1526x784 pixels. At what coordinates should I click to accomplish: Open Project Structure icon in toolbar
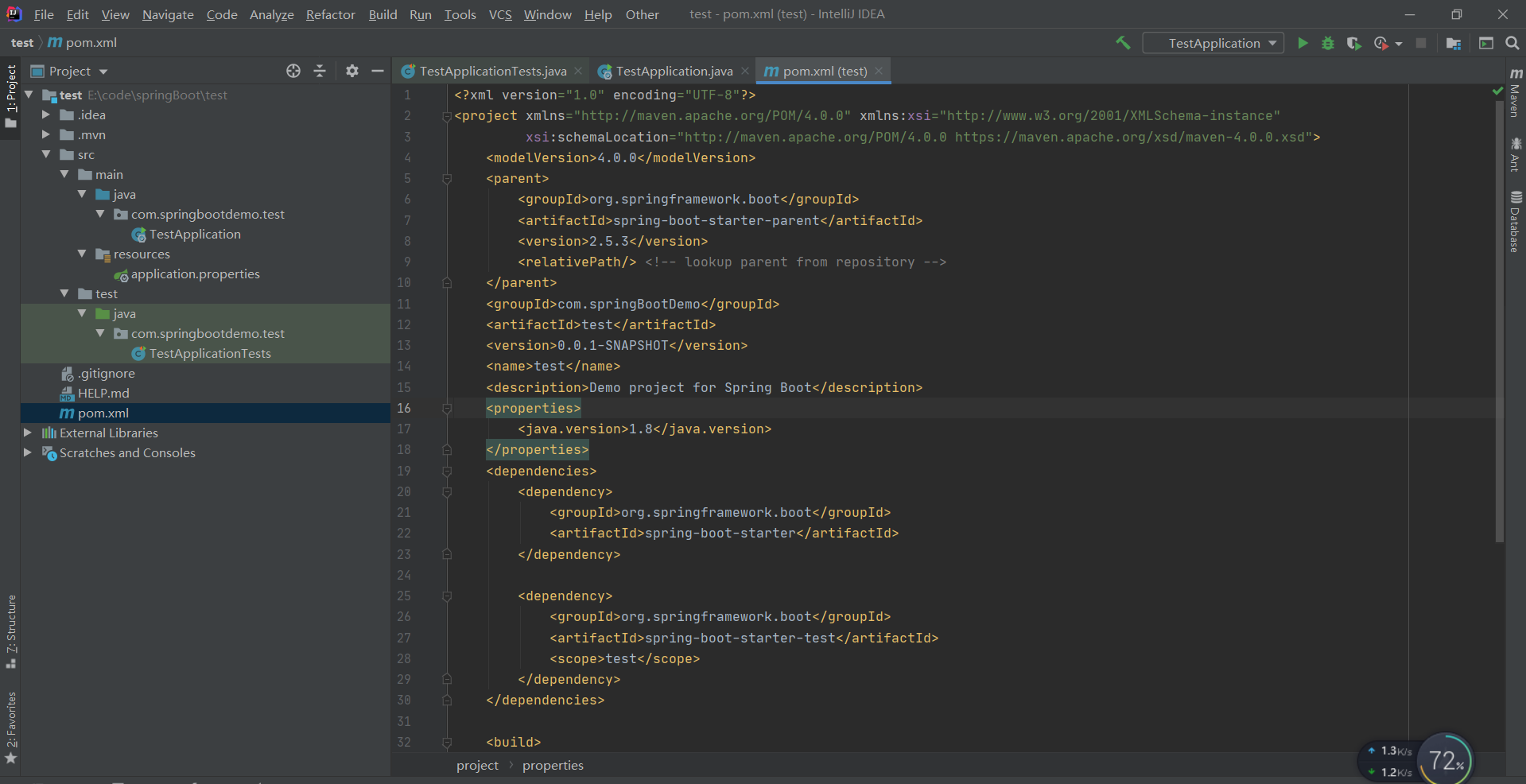(x=1454, y=43)
